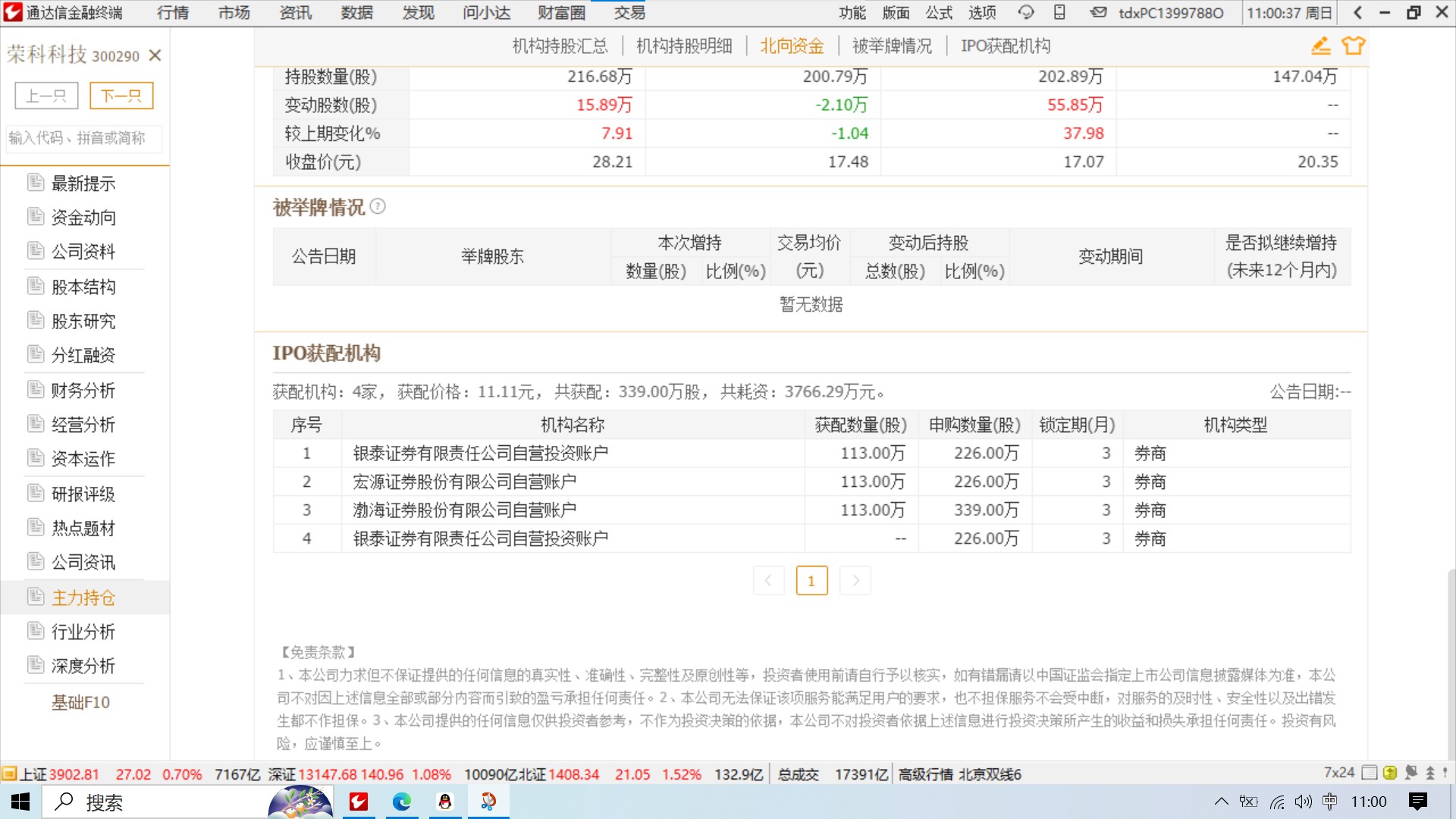Open the envelope message icon in title bar
This screenshot has width=1456, height=819.
click(1098, 12)
